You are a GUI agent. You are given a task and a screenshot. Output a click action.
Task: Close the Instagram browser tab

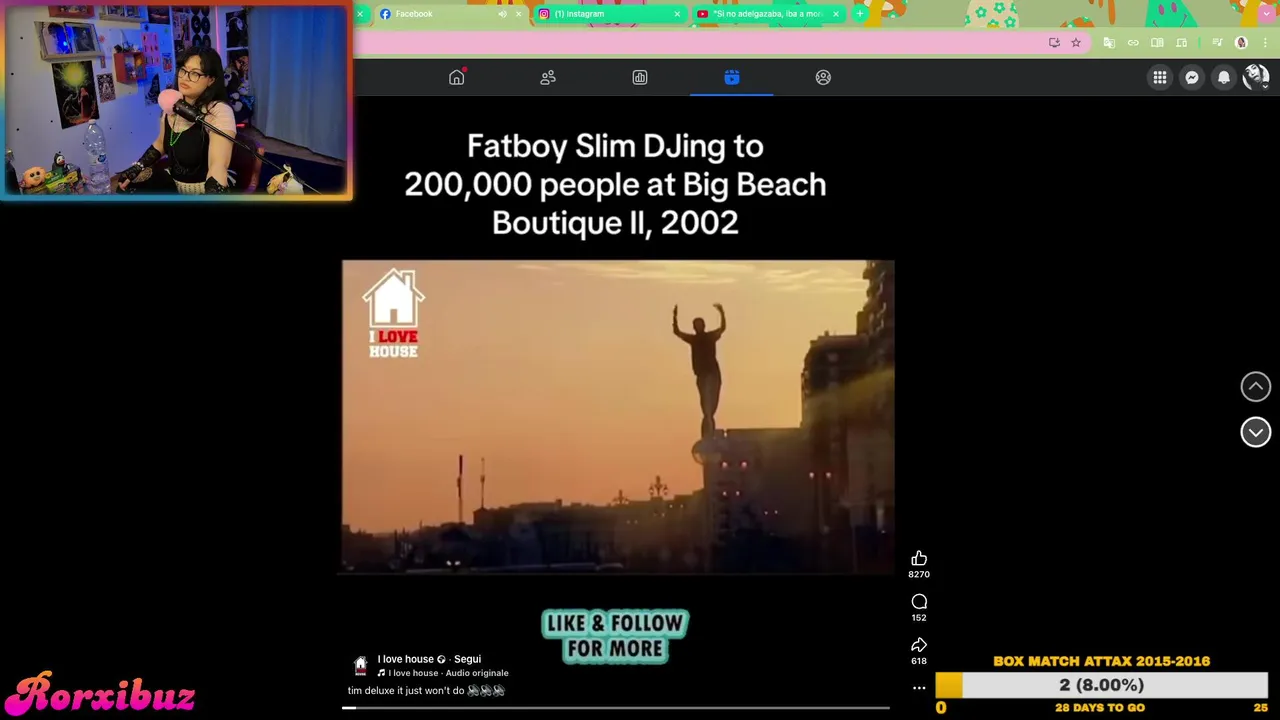click(x=677, y=14)
